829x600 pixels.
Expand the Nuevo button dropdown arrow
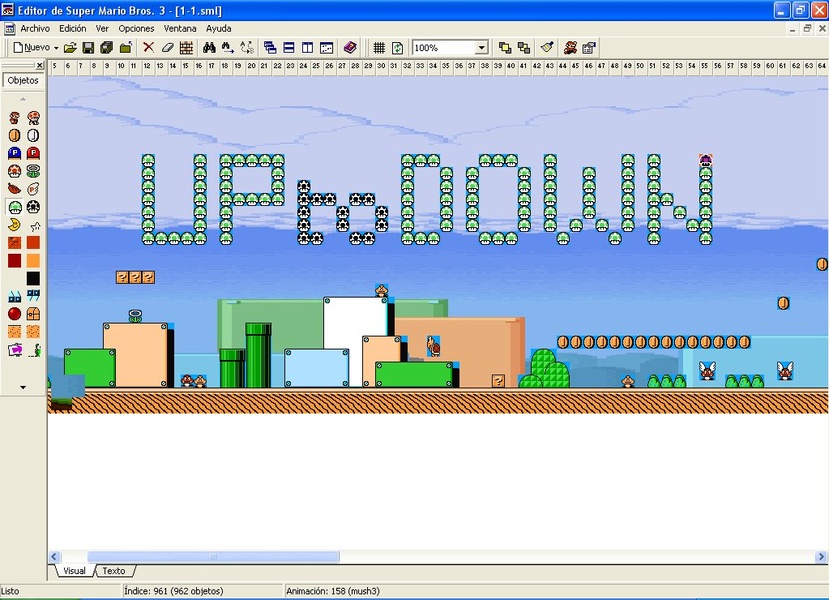point(55,47)
